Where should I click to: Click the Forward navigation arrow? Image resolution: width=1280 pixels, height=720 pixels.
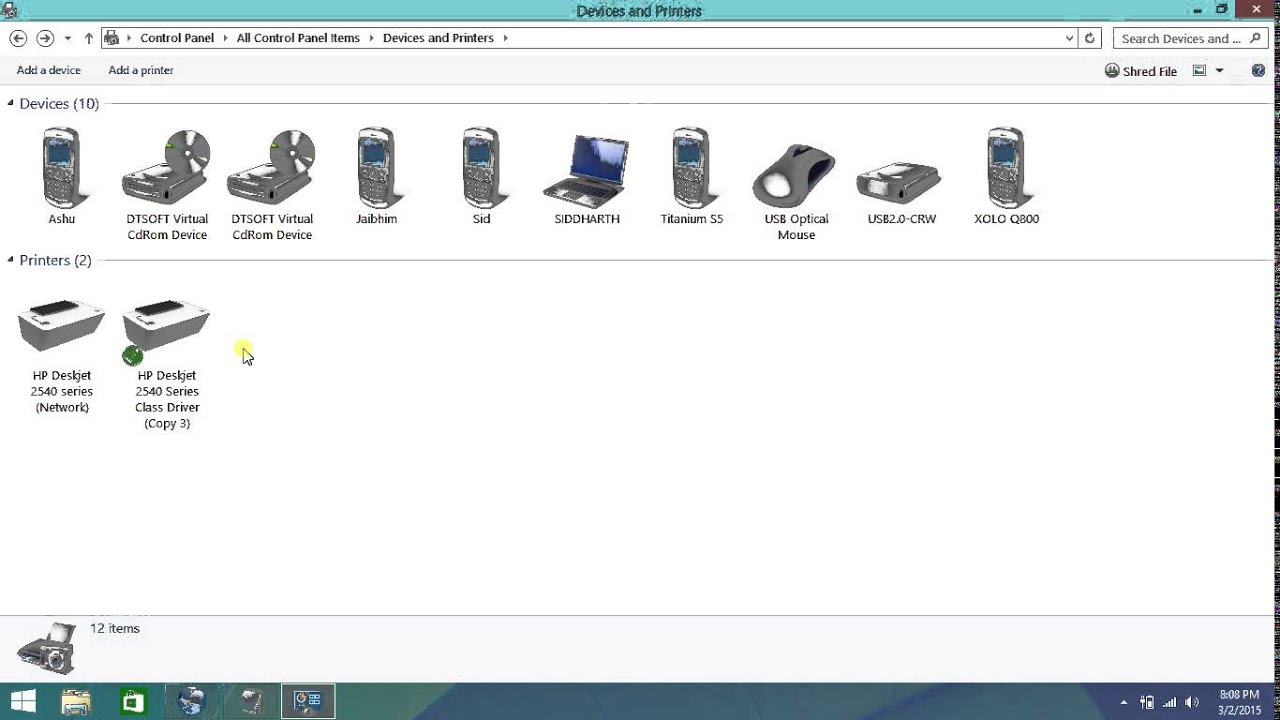point(45,38)
